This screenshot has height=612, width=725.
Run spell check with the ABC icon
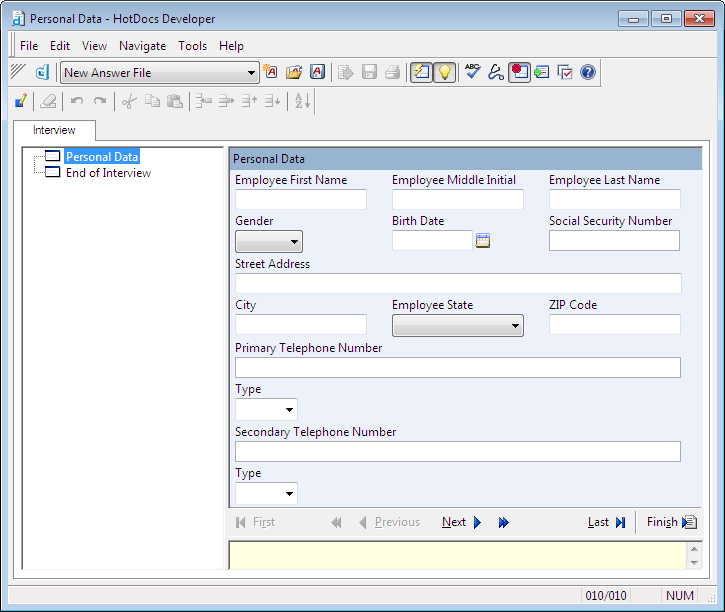(x=472, y=72)
